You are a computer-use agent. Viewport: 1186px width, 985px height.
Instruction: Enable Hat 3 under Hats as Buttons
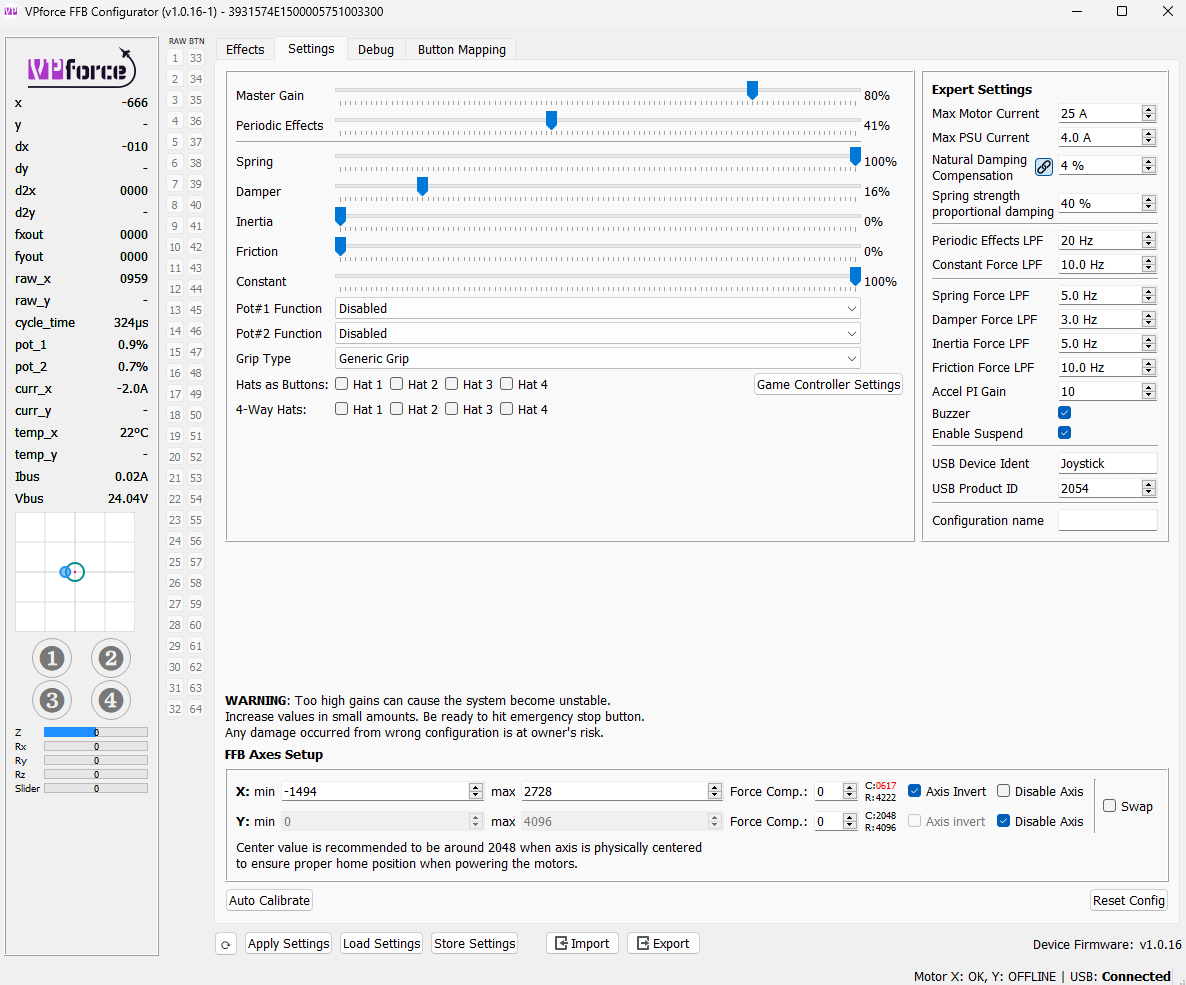tap(452, 384)
